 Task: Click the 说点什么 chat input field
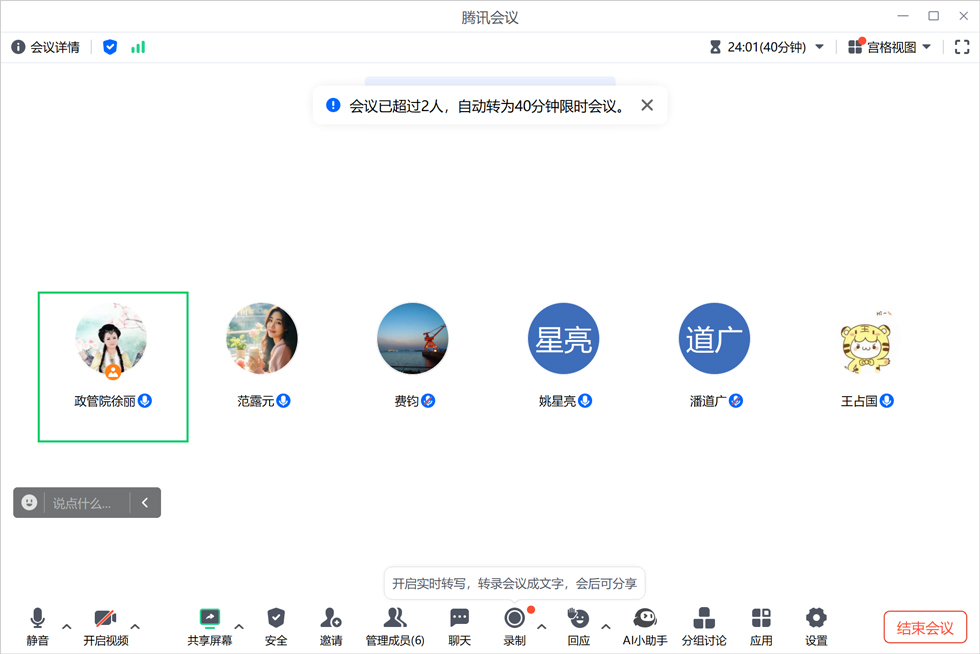[88, 503]
